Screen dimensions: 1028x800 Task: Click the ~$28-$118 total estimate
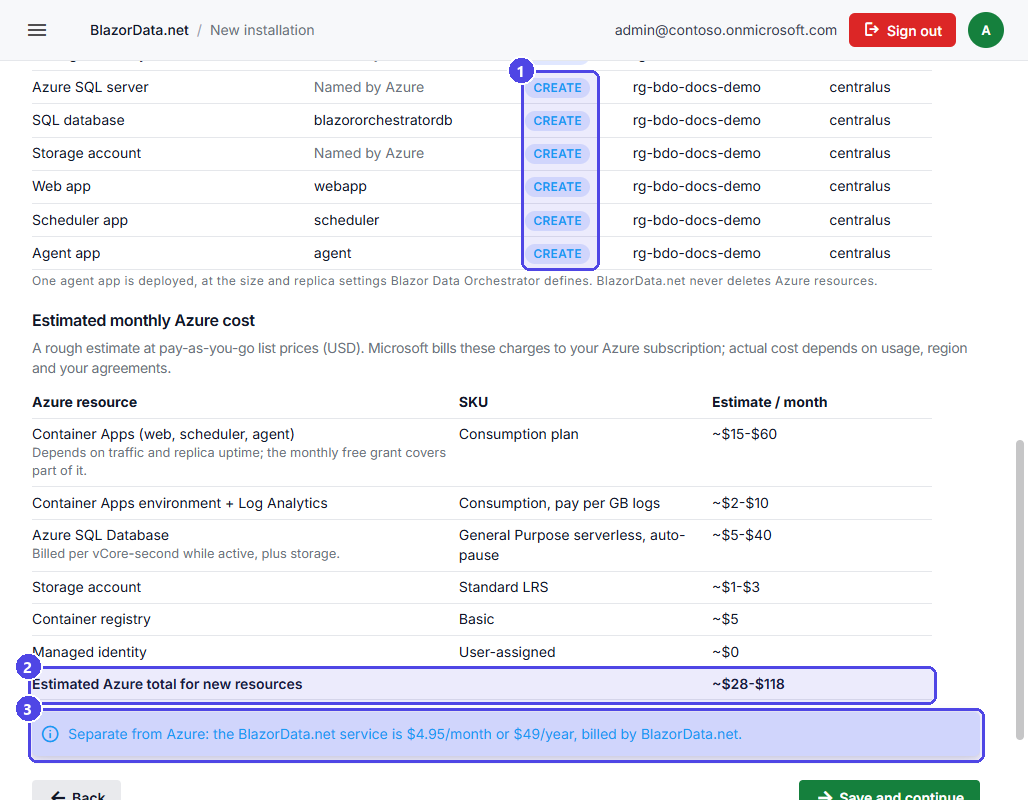748,684
